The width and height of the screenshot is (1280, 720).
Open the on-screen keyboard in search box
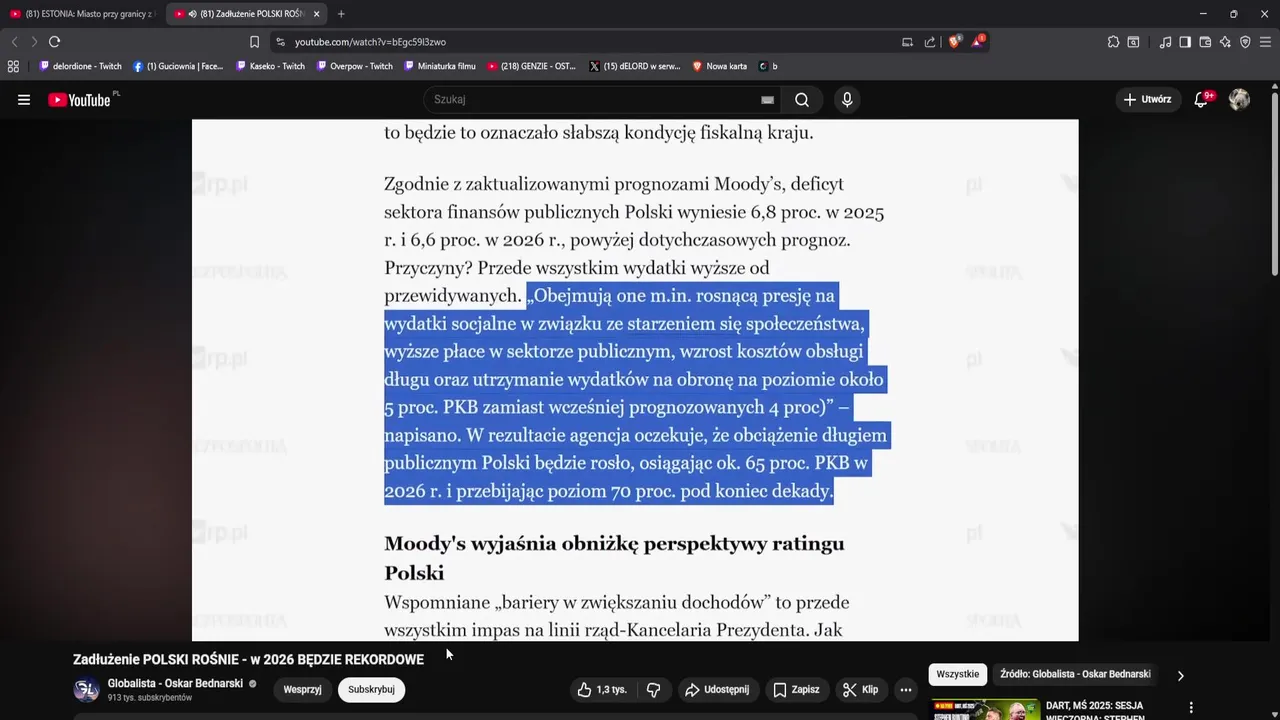767,100
